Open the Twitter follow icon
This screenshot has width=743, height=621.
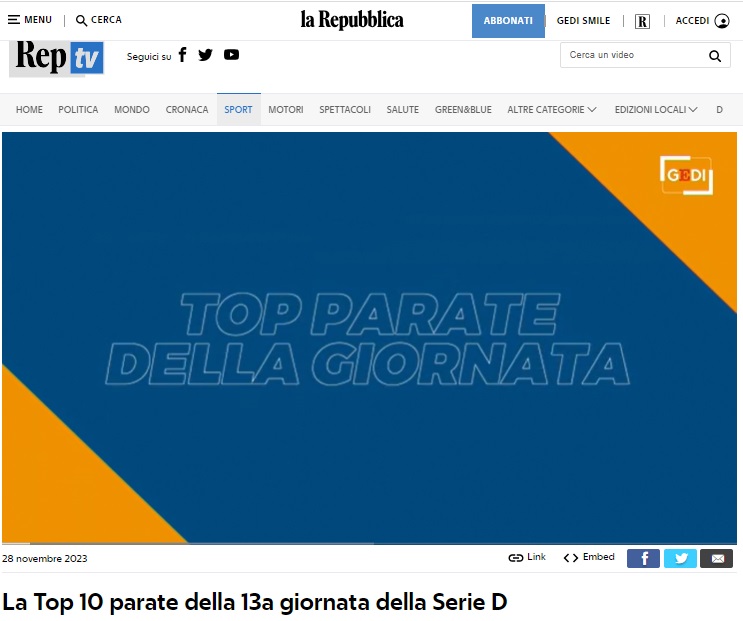(x=205, y=55)
